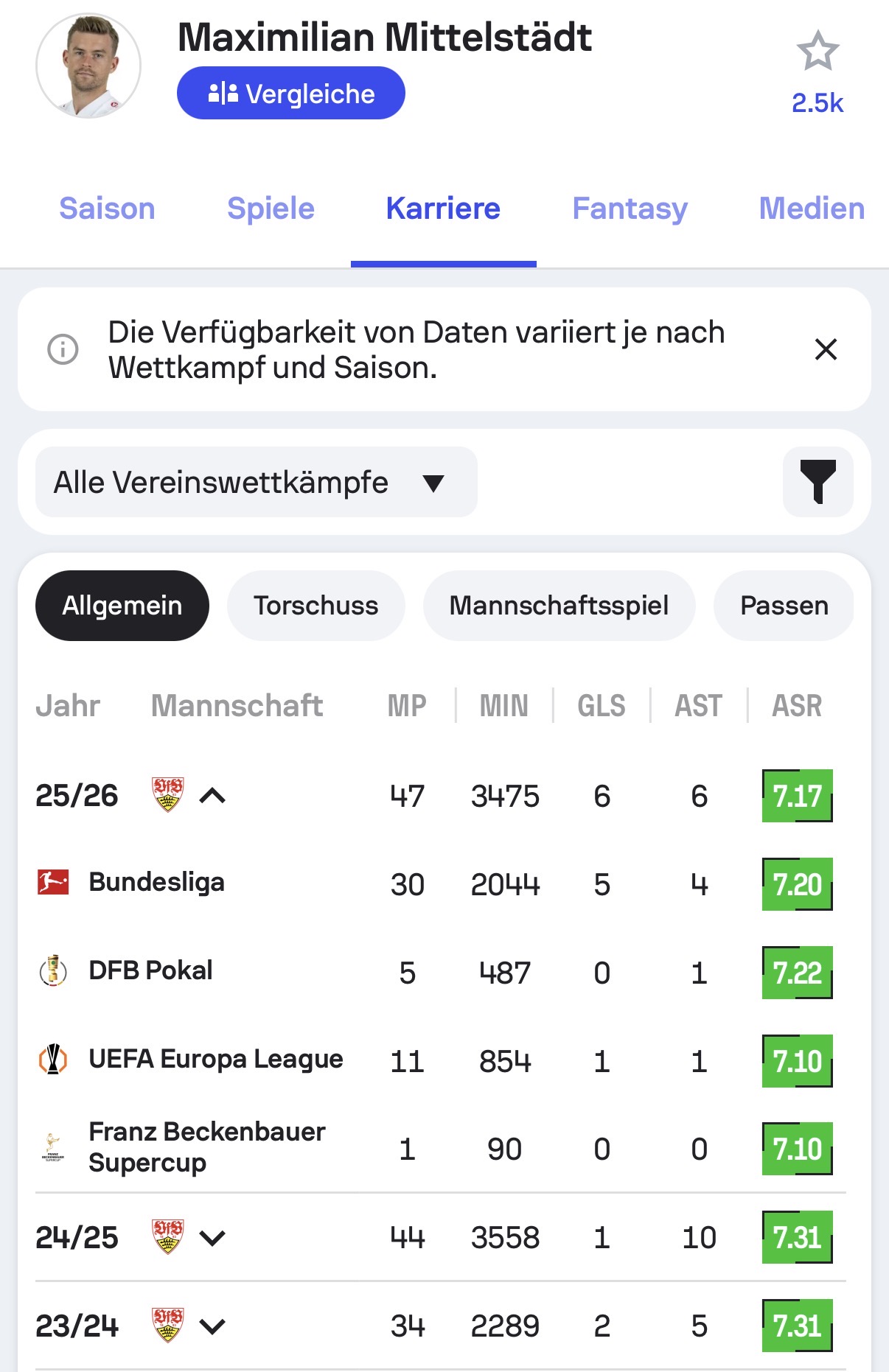
Task: Expand the 23/24 season row
Action: coord(212,1326)
